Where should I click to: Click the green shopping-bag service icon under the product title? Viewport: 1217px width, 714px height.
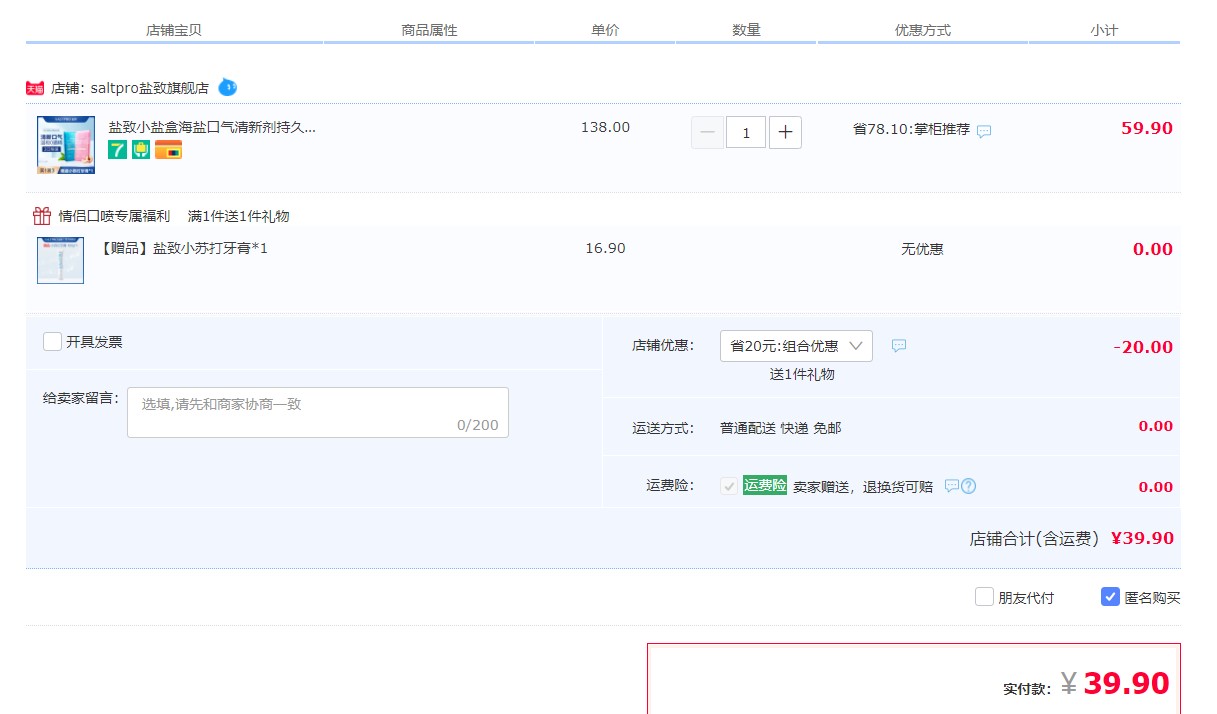(141, 150)
